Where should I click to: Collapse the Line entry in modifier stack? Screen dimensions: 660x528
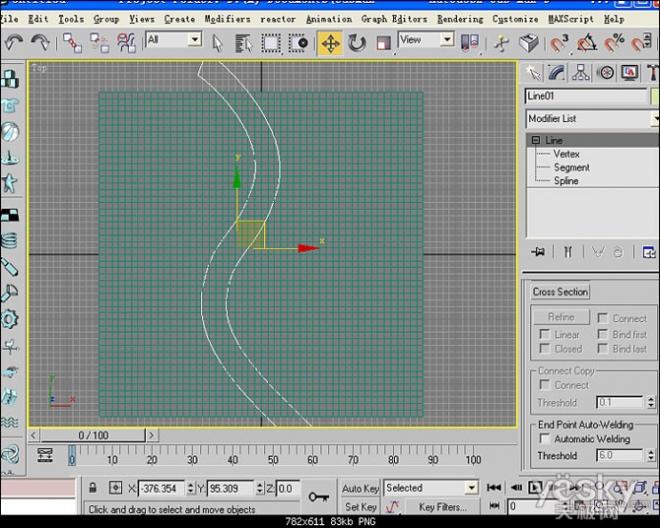tap(536, 140)
